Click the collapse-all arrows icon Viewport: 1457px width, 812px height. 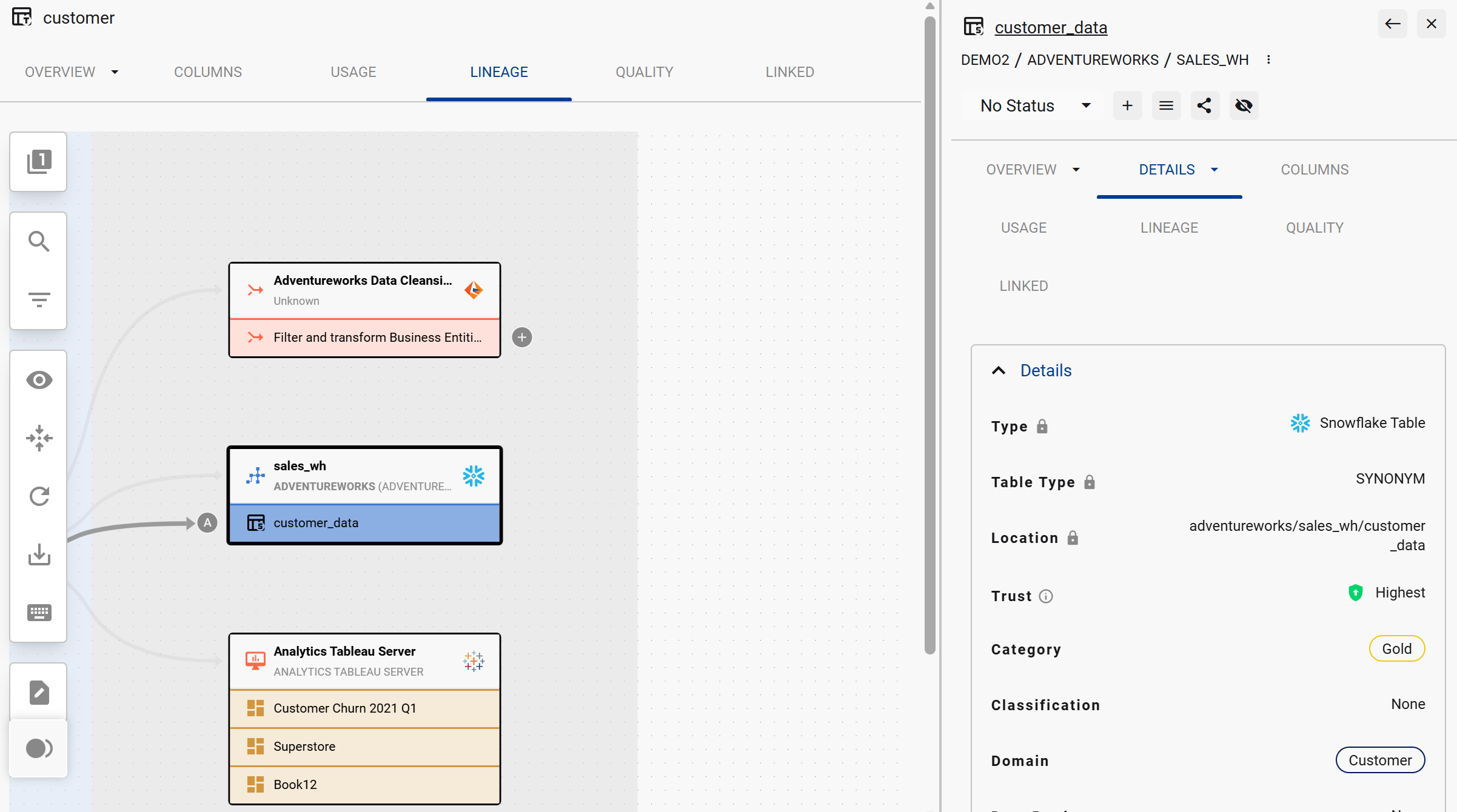[x=39, y=438]
